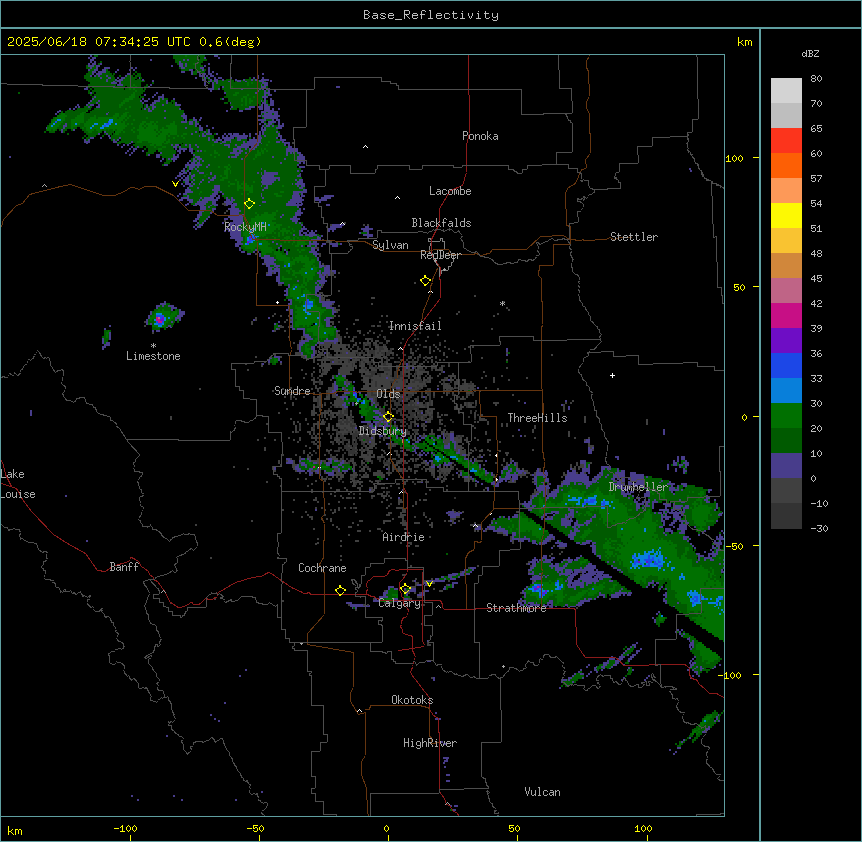862x842 pixels.
Task: Pick the light gray 70-80 dBZ legend swatch
Action: 786,91
